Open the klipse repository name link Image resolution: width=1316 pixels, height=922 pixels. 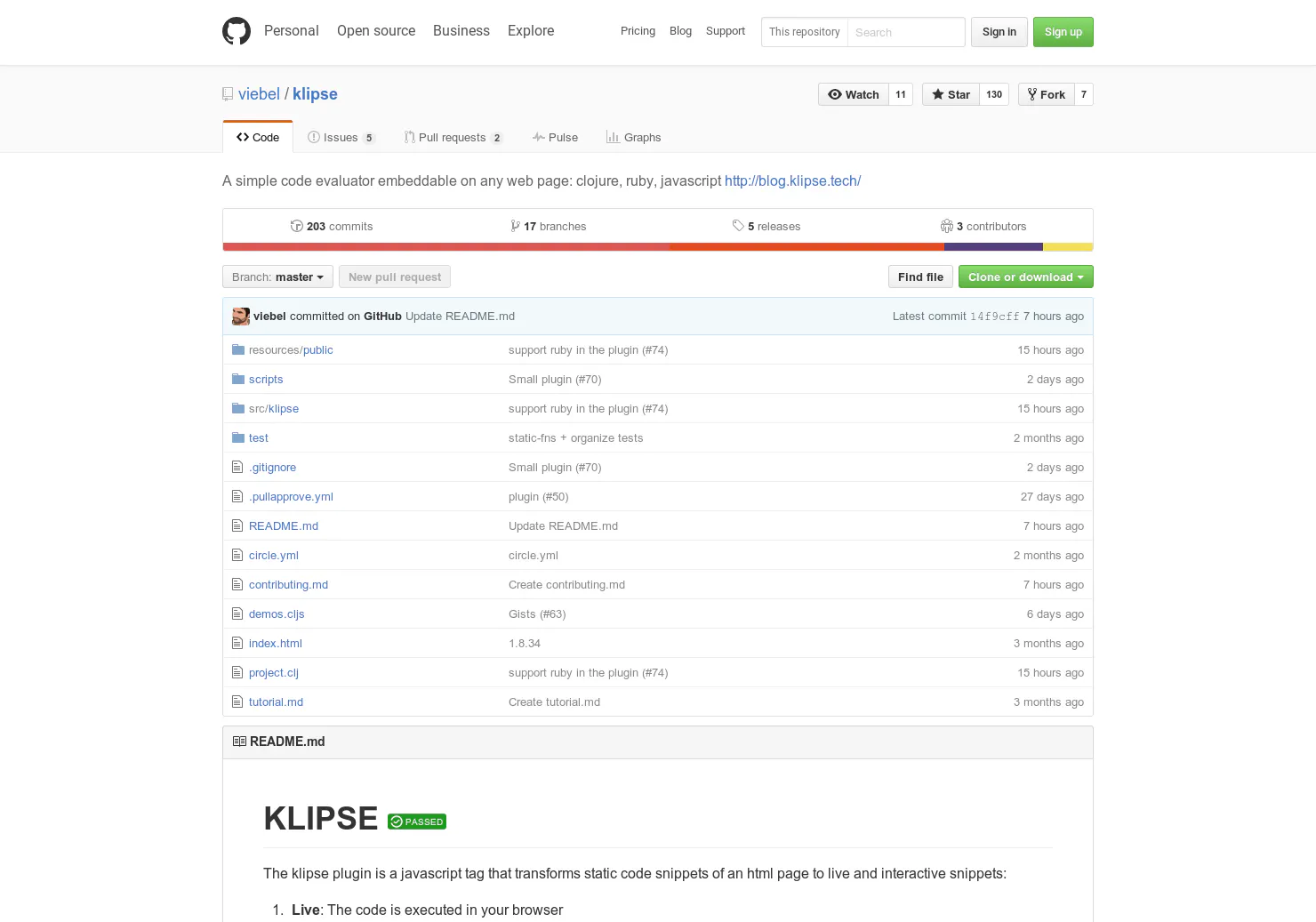point(315,94)
